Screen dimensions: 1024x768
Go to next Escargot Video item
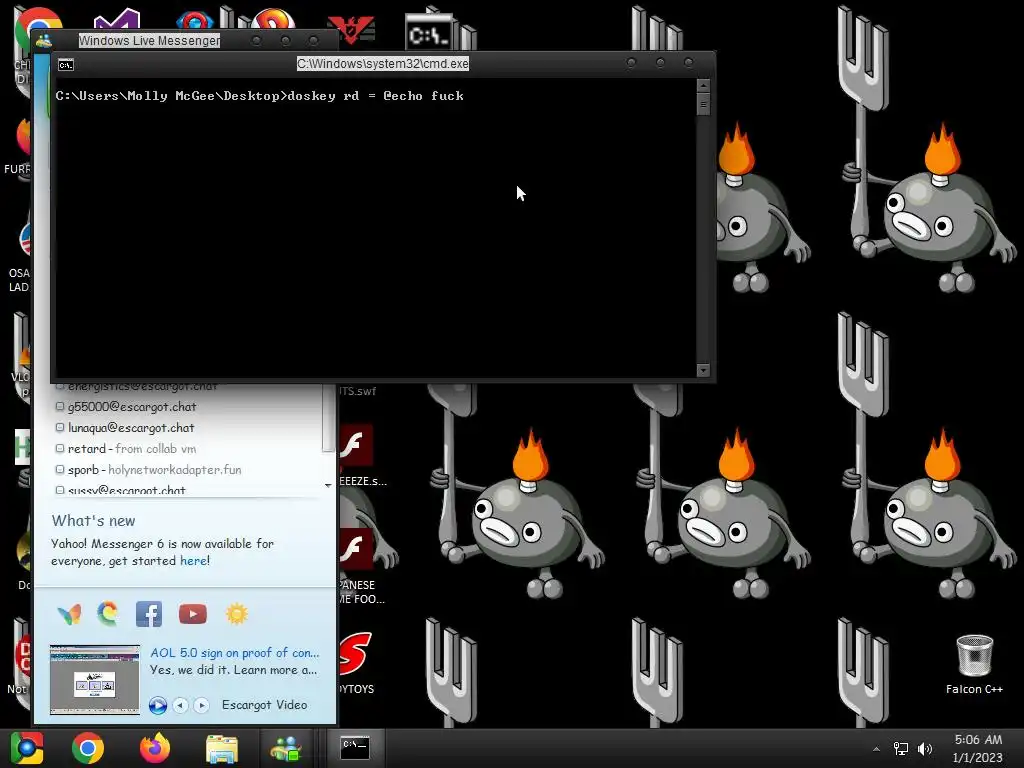click(201, 705)
